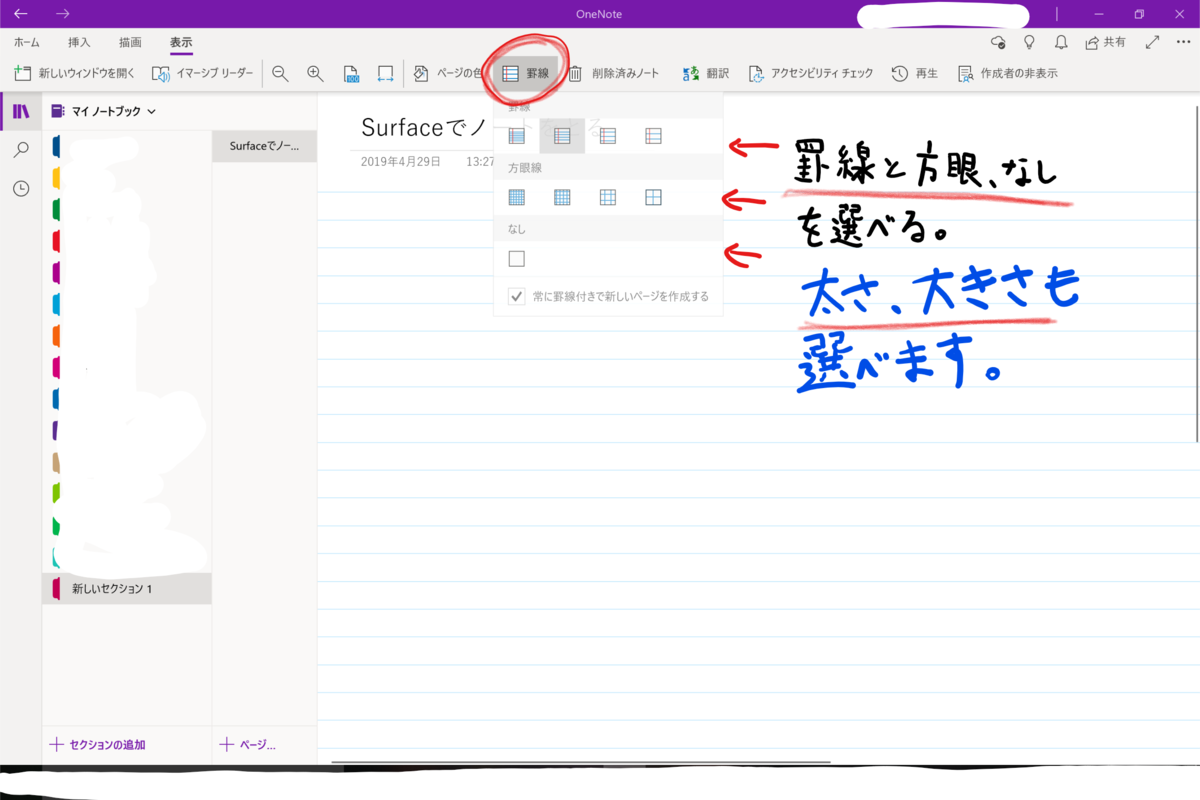1200x800 pixels.
Task: Select the なし blank page option
Action: 517,259
